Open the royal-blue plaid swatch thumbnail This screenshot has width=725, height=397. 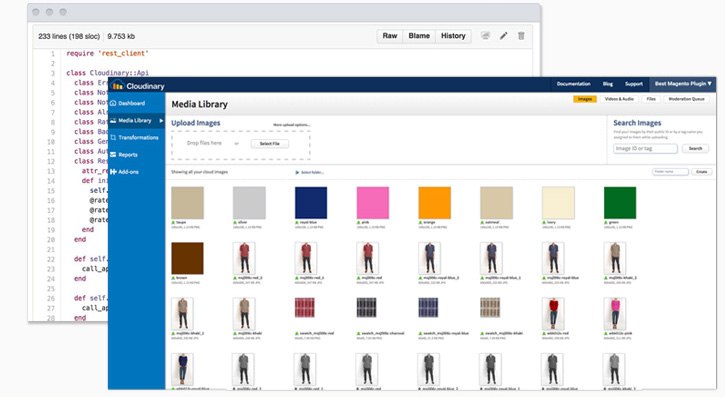pos(429,308)
